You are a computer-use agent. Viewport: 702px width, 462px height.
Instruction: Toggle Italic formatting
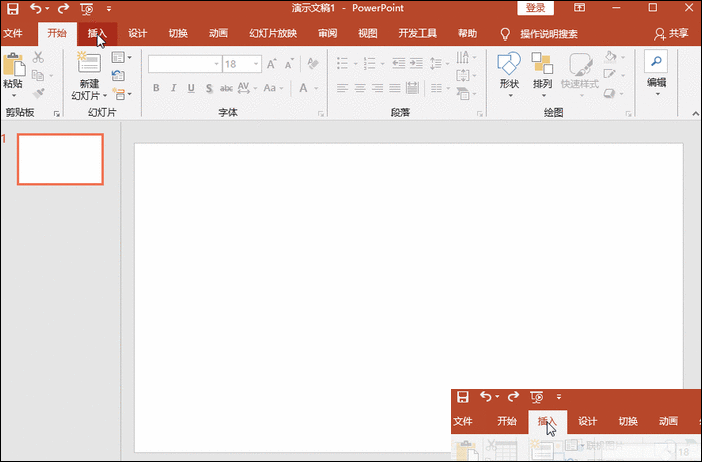click(173, 88)
